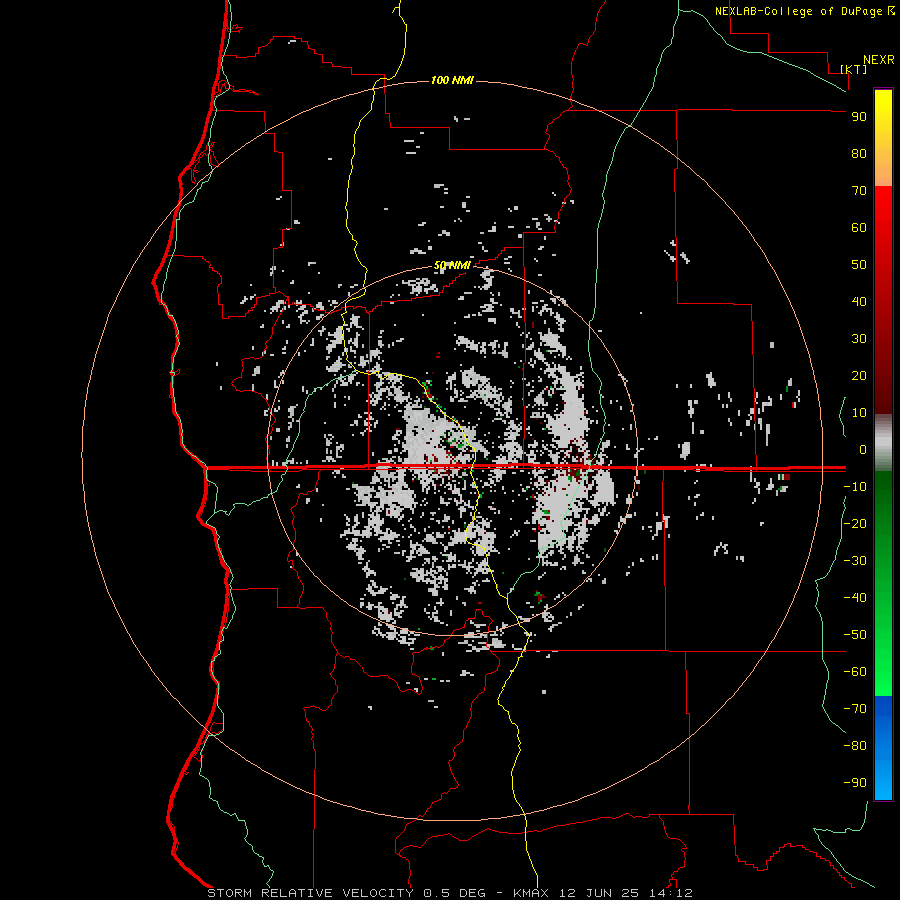Pick the gray zero-velocity segment of the color bar
900x900 pixels.
tap(883, 443)
